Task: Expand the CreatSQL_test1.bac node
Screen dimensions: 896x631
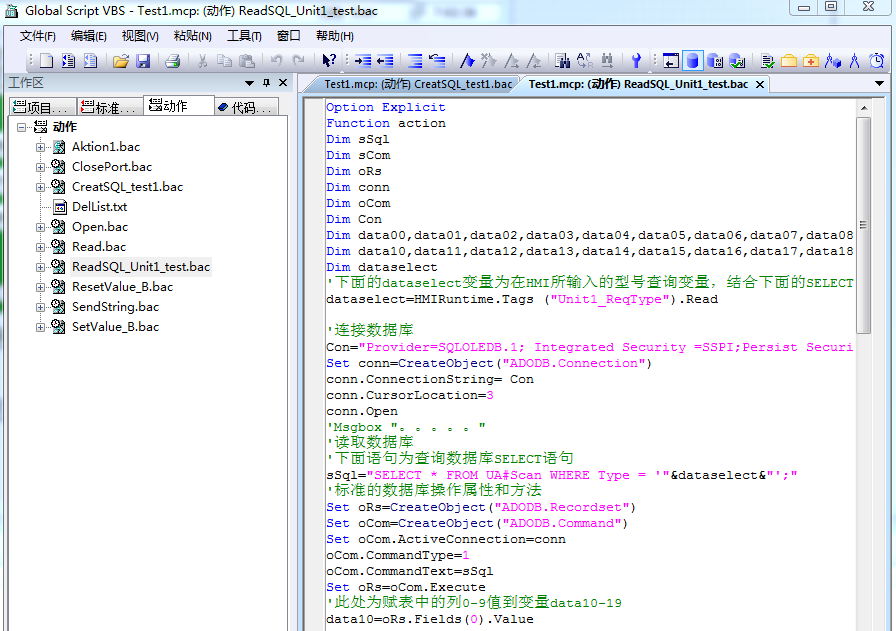Action: click(40, 187)
